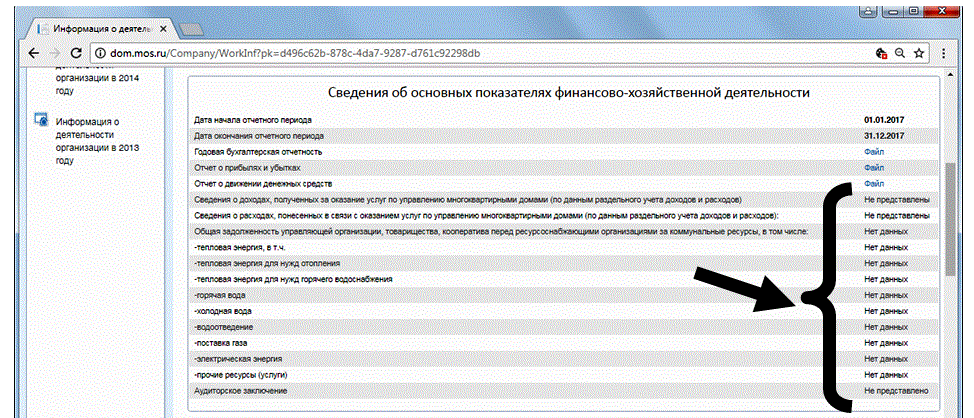Click the row starting 'Сведения о расходах, понесенных'

click(x=564, y=215)
